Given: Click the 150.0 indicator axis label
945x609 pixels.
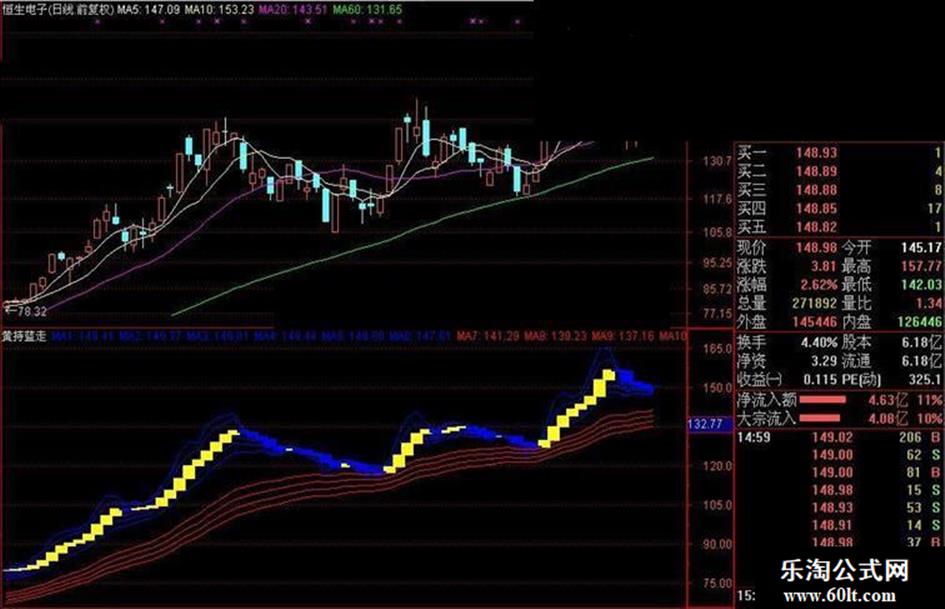Looking at the screenshot, I should point(717,388).
